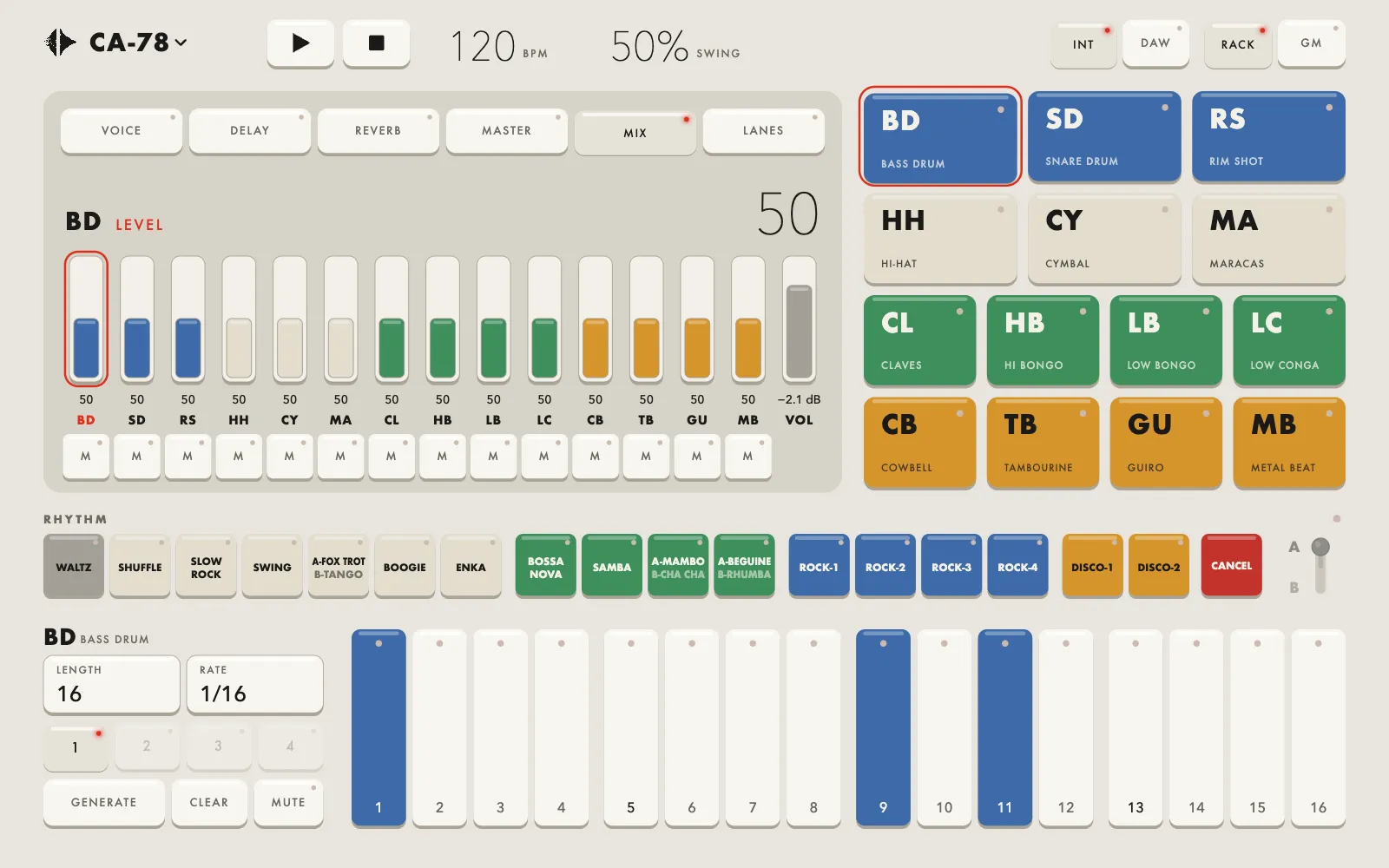Switch to the REVERB tab
Screen dimensions: 1389x868
tap(379, 131)
